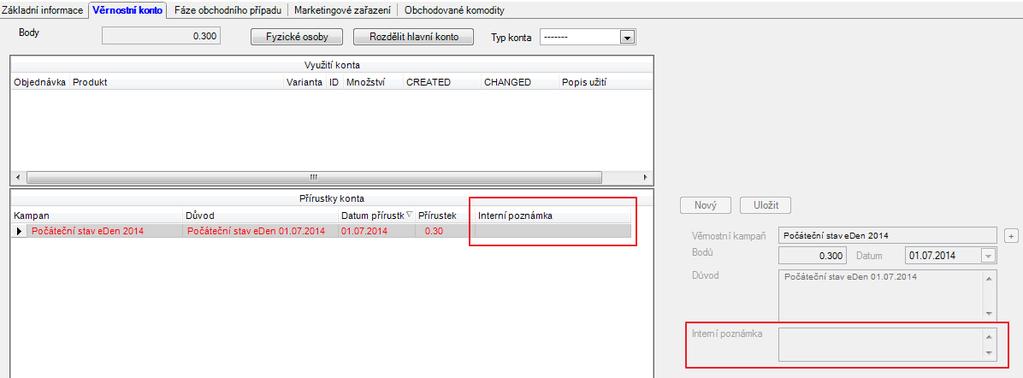Click the Interní poznámka field up arrow

(x=988, y=336)
